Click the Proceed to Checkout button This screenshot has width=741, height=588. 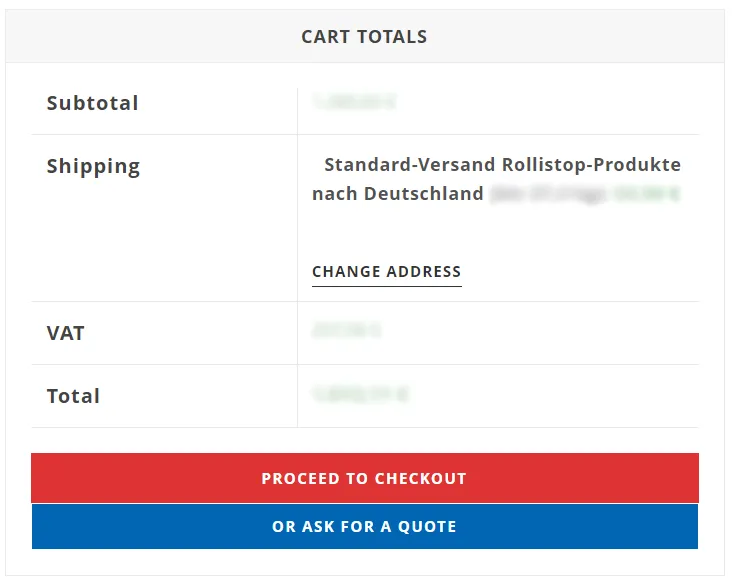pos(364,478)
